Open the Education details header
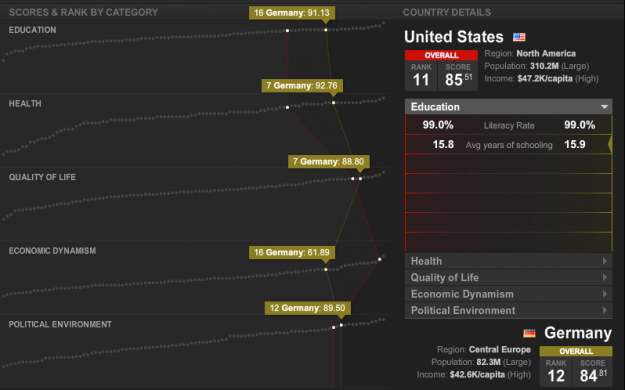This screenshot has height=390, width=625. tap(509, 107)
